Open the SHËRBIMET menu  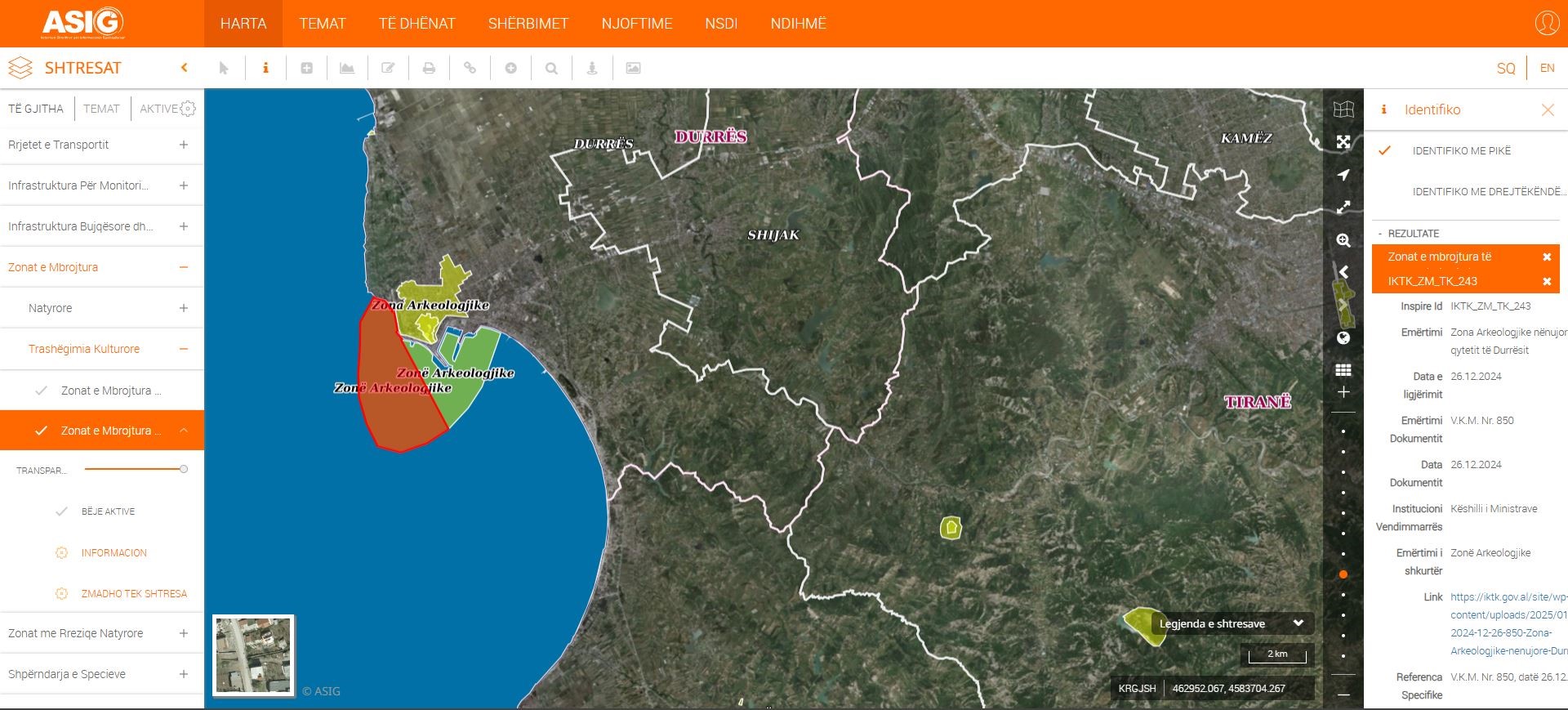[x=528, y=24]
